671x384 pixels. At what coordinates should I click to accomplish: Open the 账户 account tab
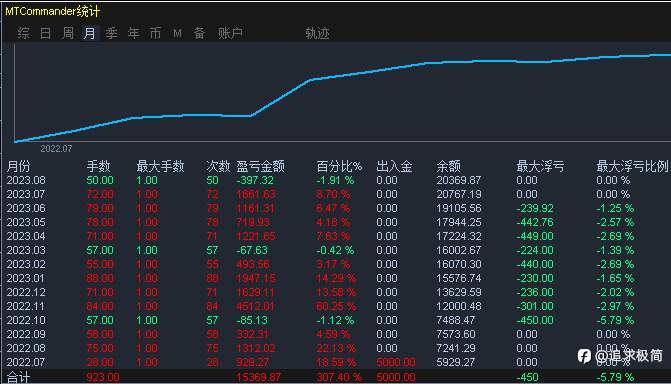(230, 33)
